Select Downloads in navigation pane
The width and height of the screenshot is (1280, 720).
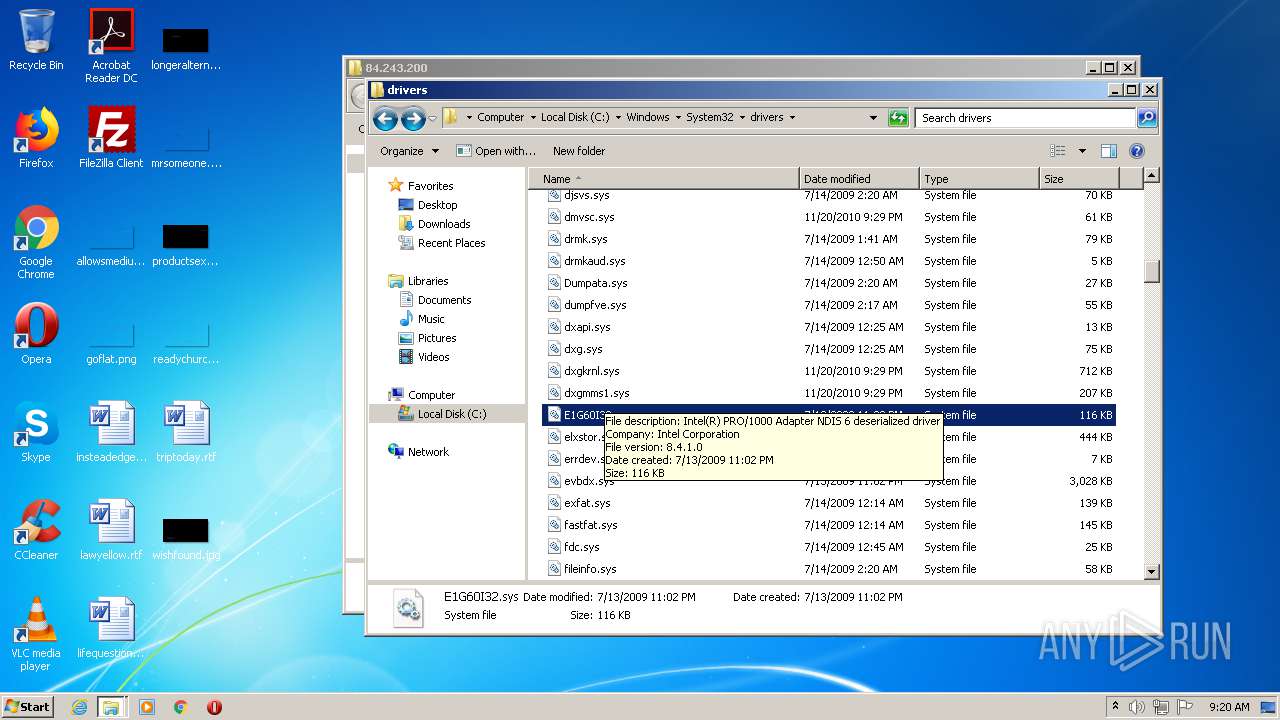(444, 224)
